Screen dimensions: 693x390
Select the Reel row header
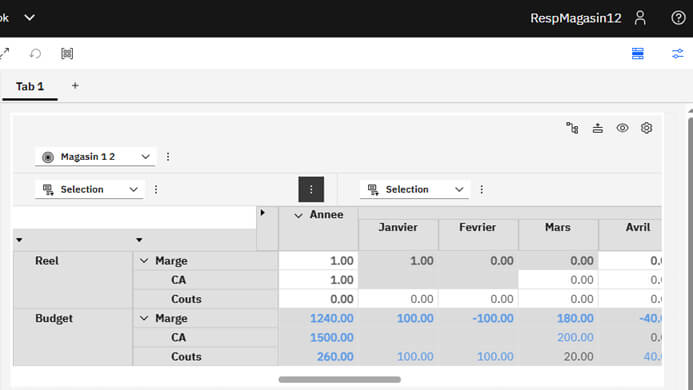tap(73, 280)
